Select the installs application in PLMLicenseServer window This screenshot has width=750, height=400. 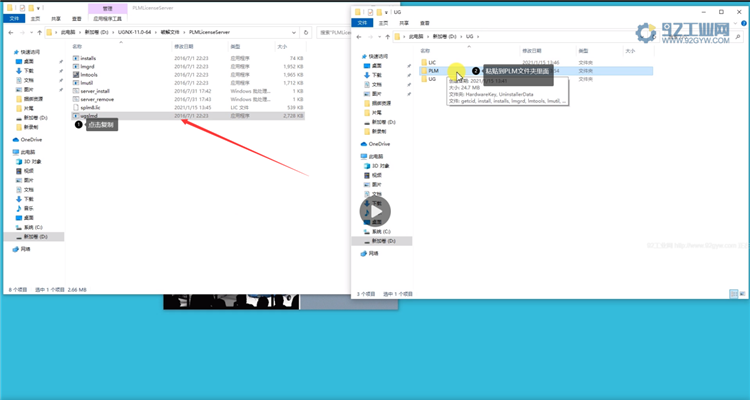pyautogui.click(x=188, y=58)
